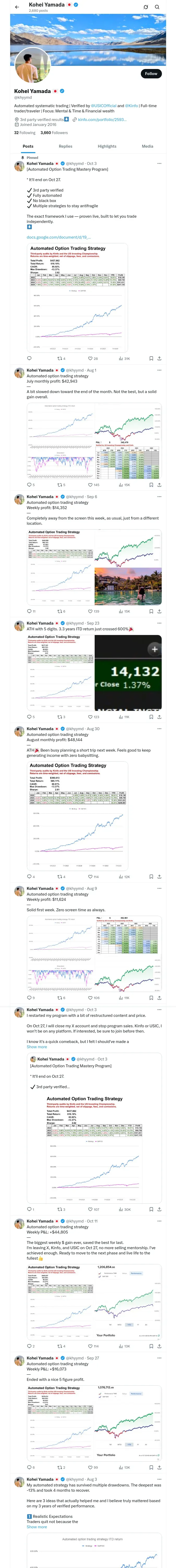
Task: Share the Sep 27 weekly P&L post
Action: 159,1468
